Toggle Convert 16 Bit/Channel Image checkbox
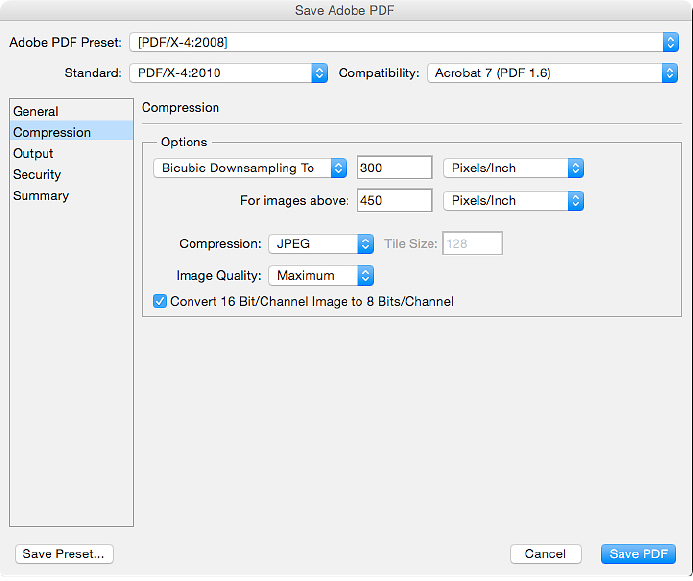This screenshot has height=581, width=693. point(160,302)
